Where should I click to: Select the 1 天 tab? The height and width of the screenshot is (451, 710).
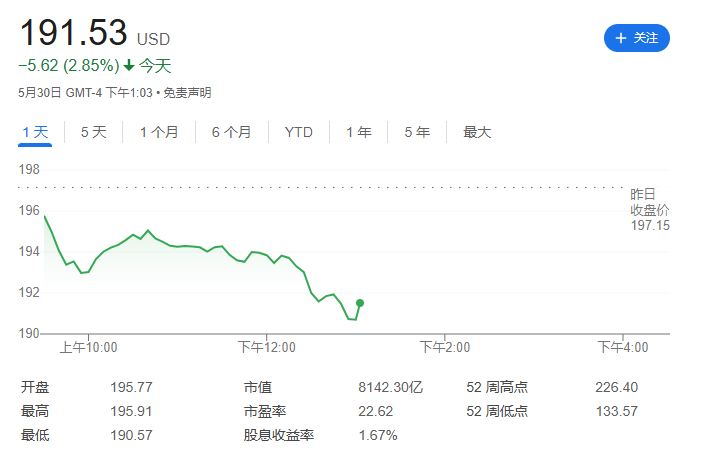point(35,132)
